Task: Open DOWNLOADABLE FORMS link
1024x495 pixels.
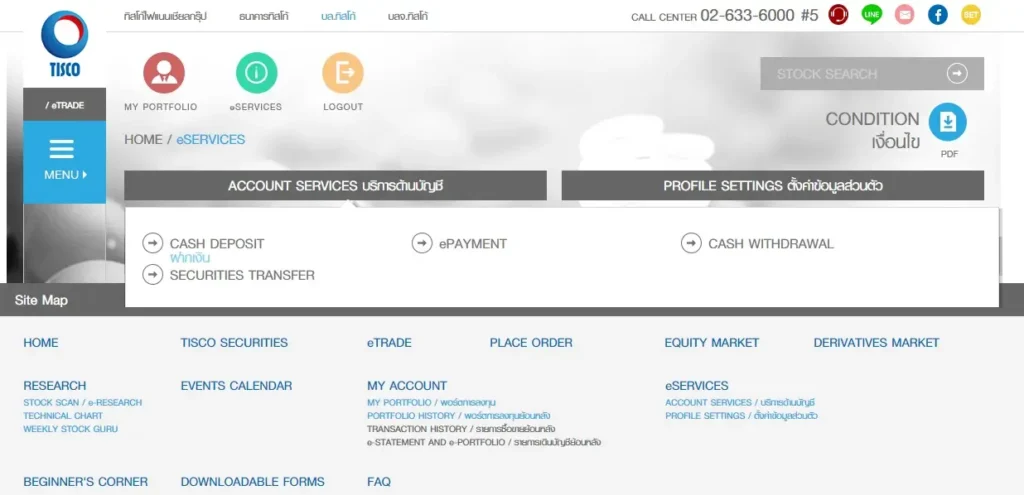Action: pyautogui.click(x=253, y=481)
